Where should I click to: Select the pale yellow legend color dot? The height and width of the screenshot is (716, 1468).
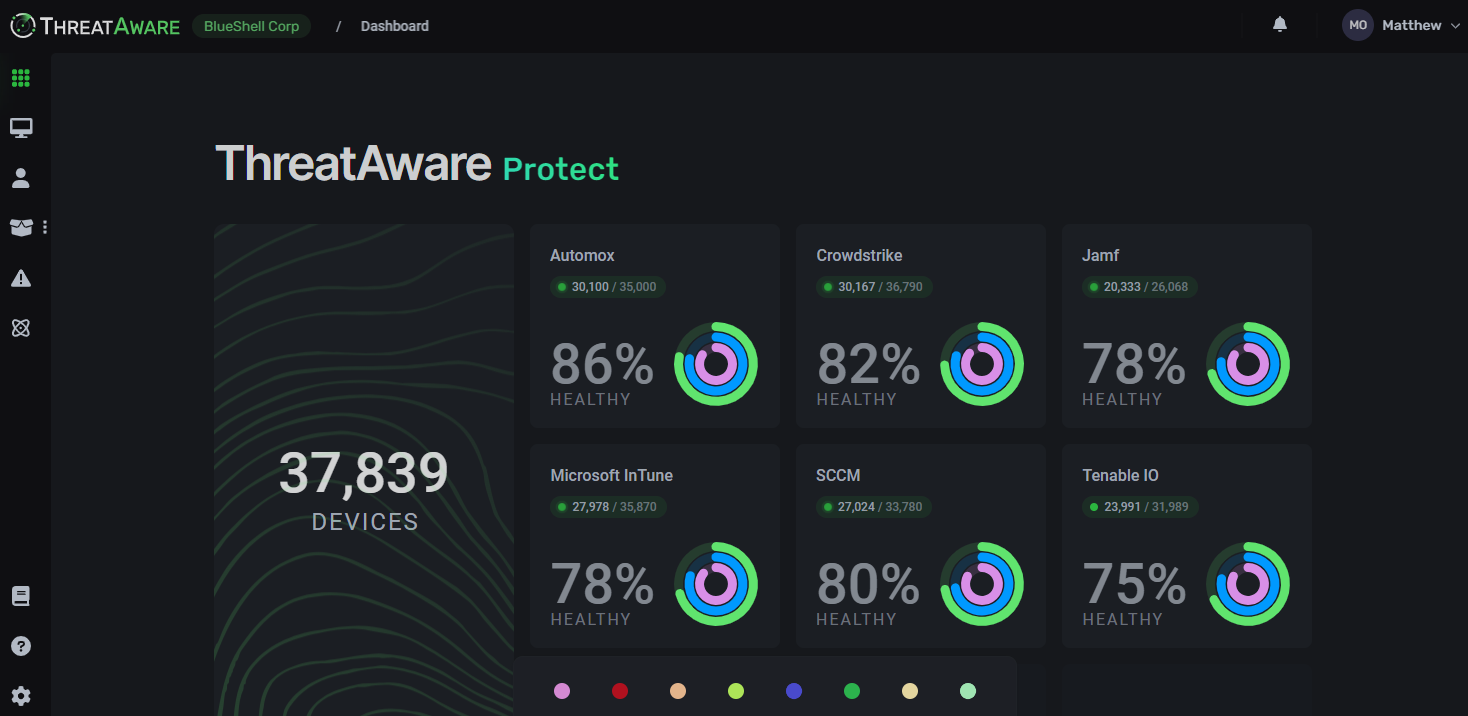click(x=910, y=691)
